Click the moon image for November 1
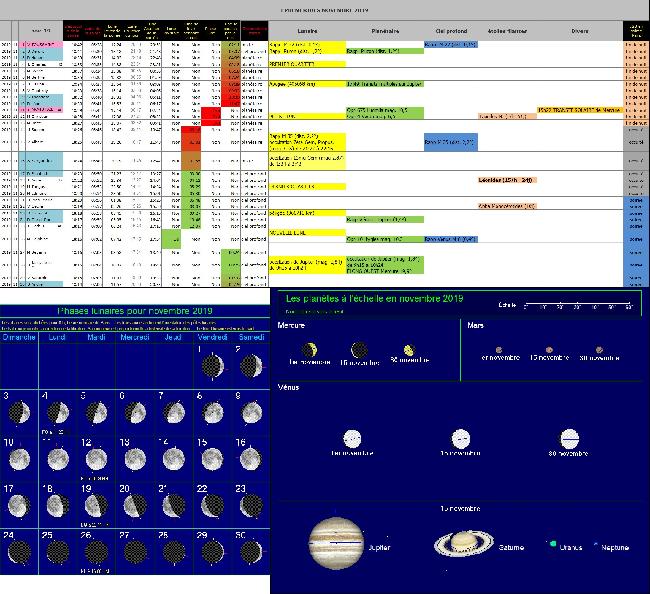 tap(213, 366)
